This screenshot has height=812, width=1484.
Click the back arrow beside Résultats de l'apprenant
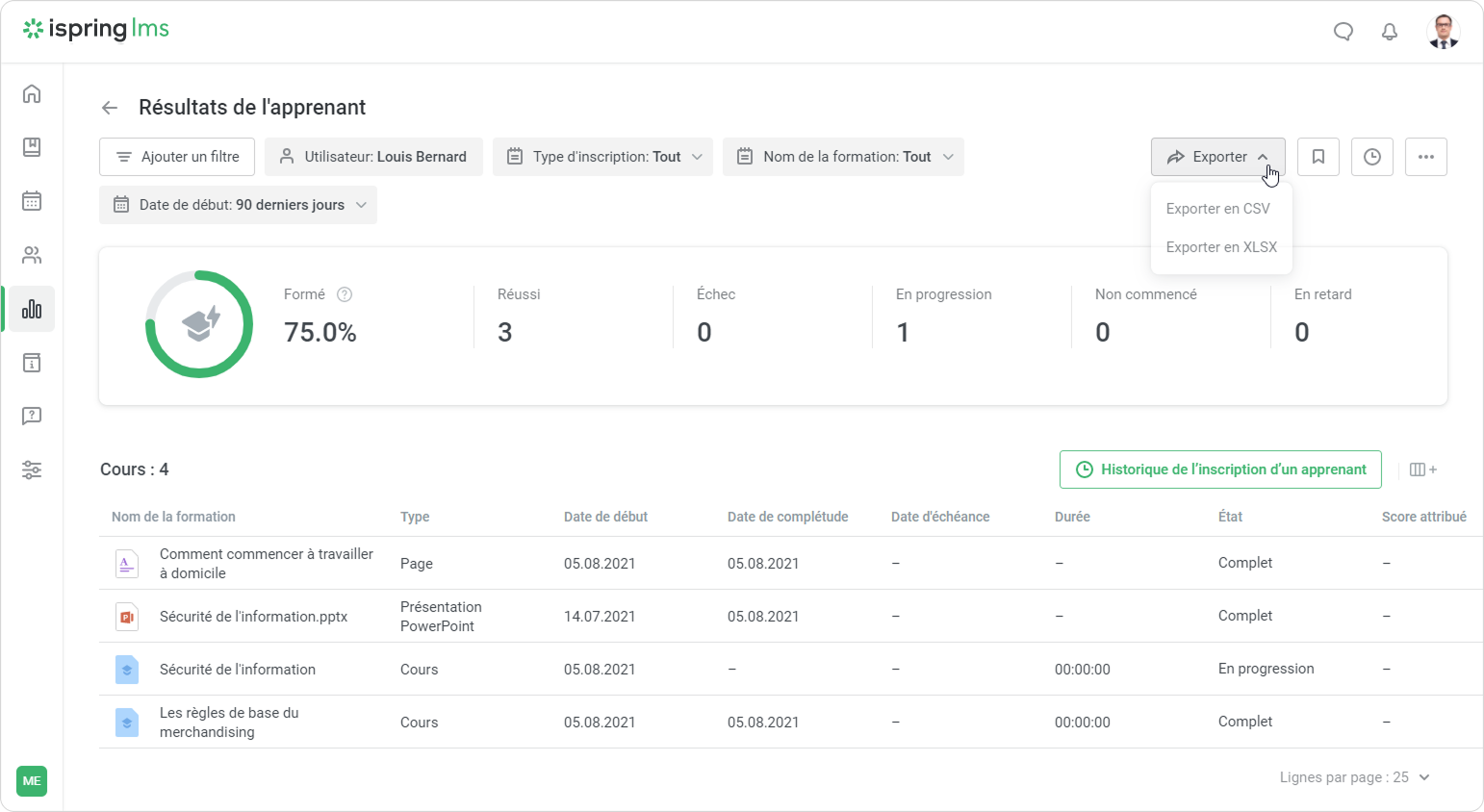[110, 108]
